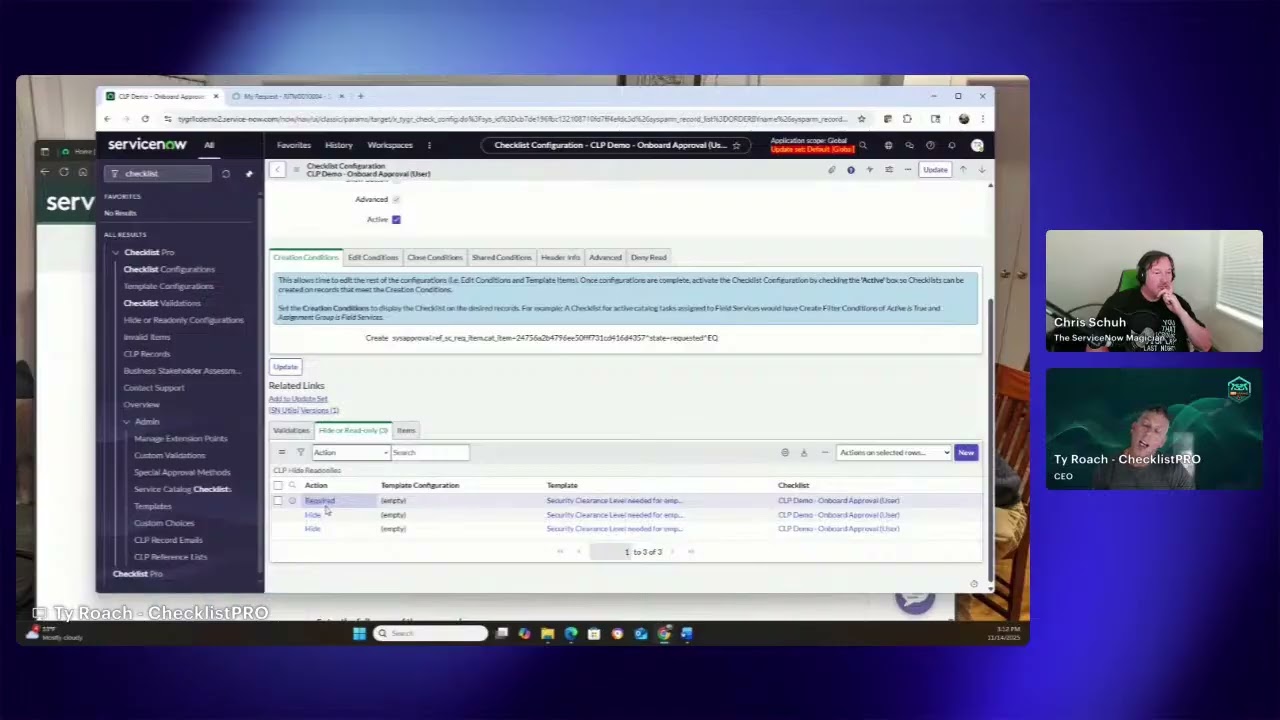Open the personalize list gear icon
The width and height of the screenshot is (1280, 720).
point(785,452)
